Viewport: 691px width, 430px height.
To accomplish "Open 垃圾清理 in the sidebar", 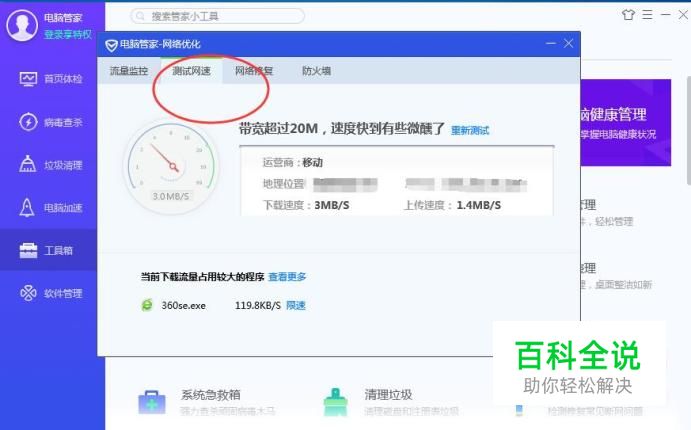I will click(51, 165).
